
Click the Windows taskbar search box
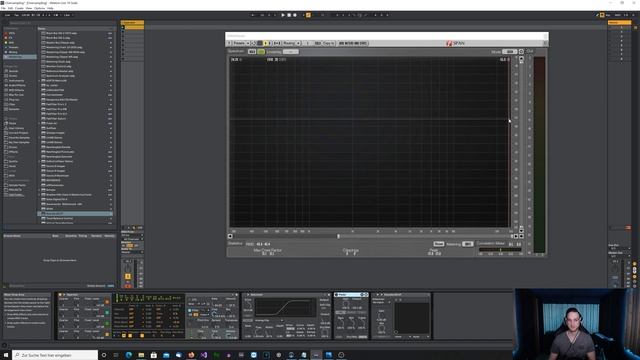(x=55, y=355)
